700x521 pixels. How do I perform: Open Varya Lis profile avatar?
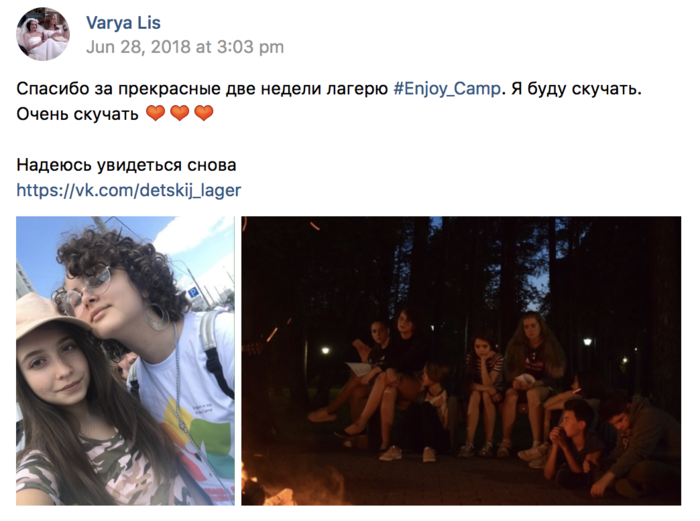click(43, 34)
